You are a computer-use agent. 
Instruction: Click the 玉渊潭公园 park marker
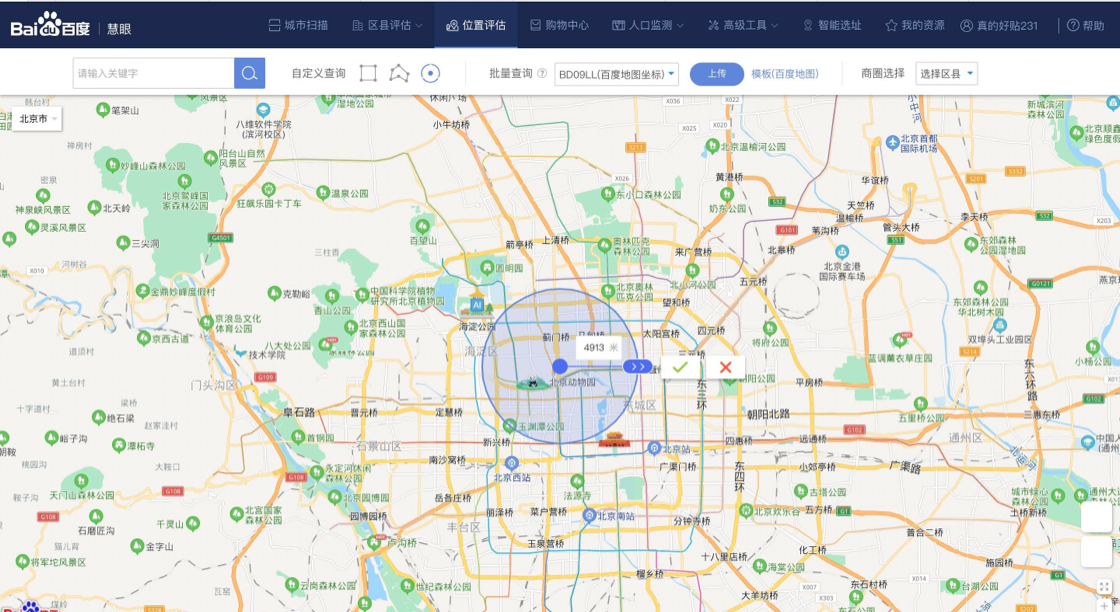pyautogui.click(x=509, y=426)
